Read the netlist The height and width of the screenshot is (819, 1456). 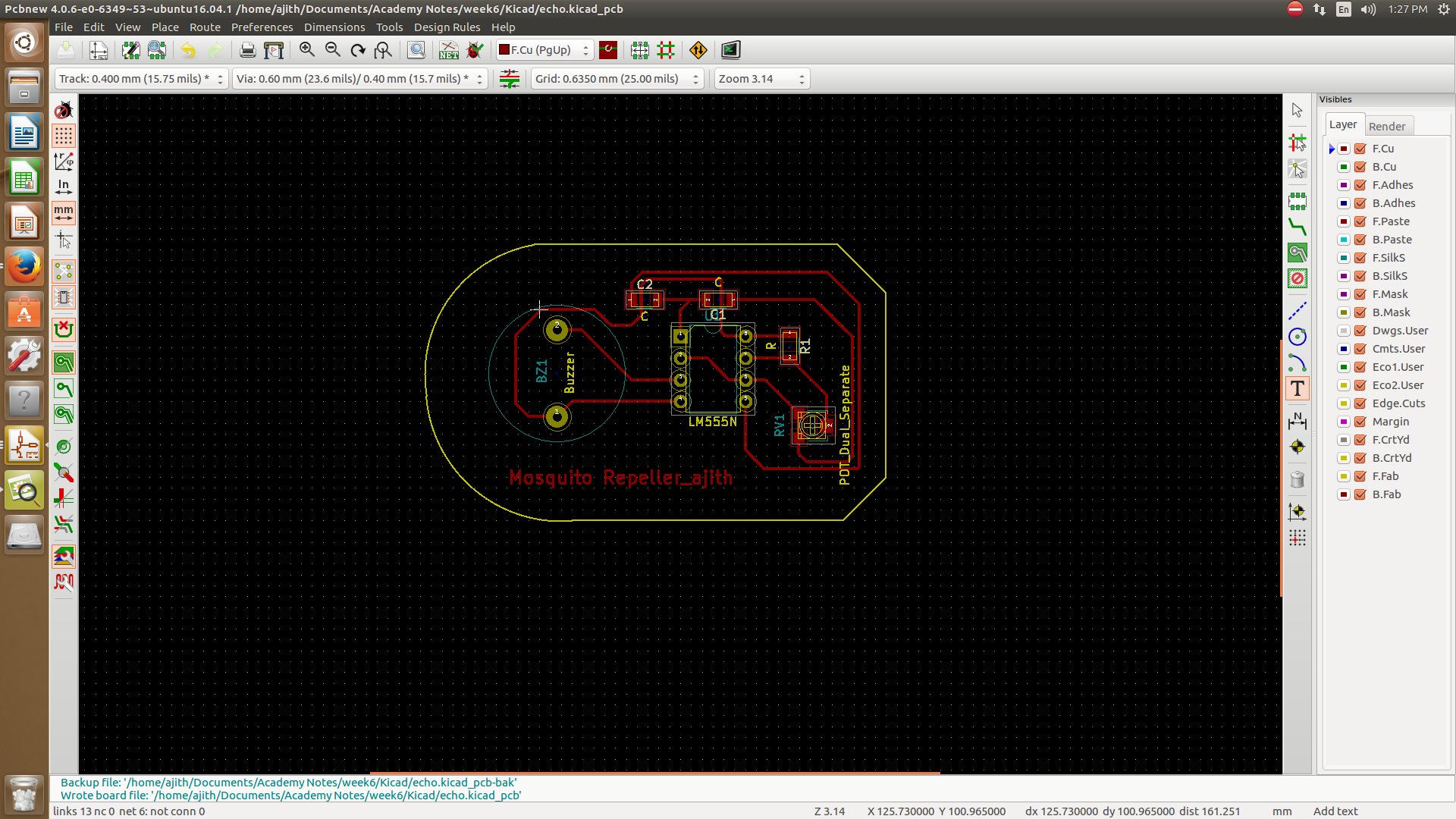pos(449,50)
